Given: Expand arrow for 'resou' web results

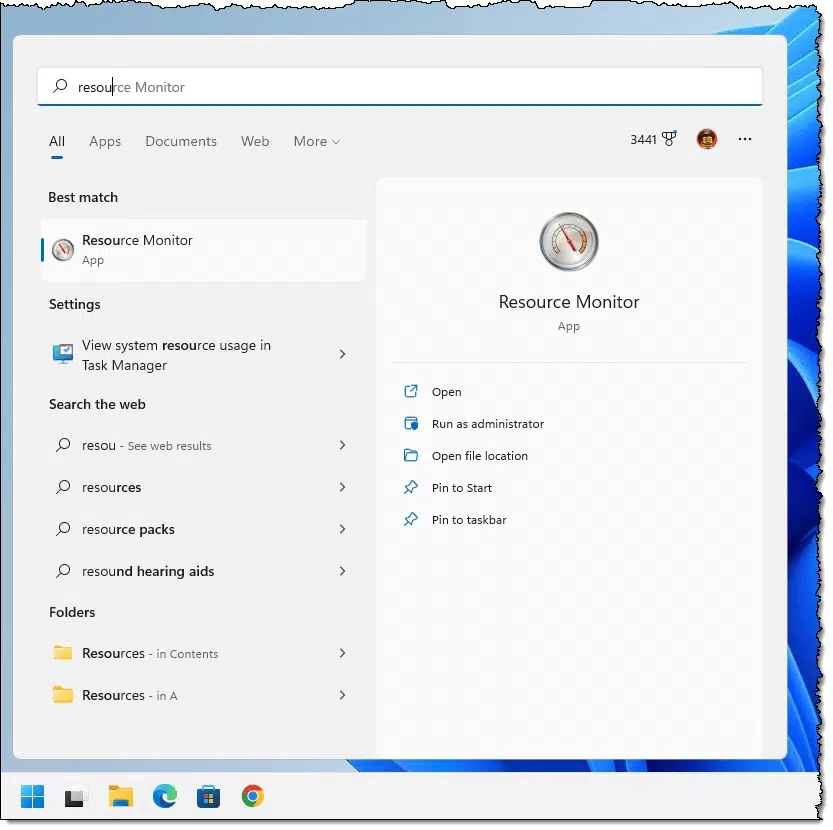Looking at the screenshot, I should pyautogui.click(x=342, y=445).
